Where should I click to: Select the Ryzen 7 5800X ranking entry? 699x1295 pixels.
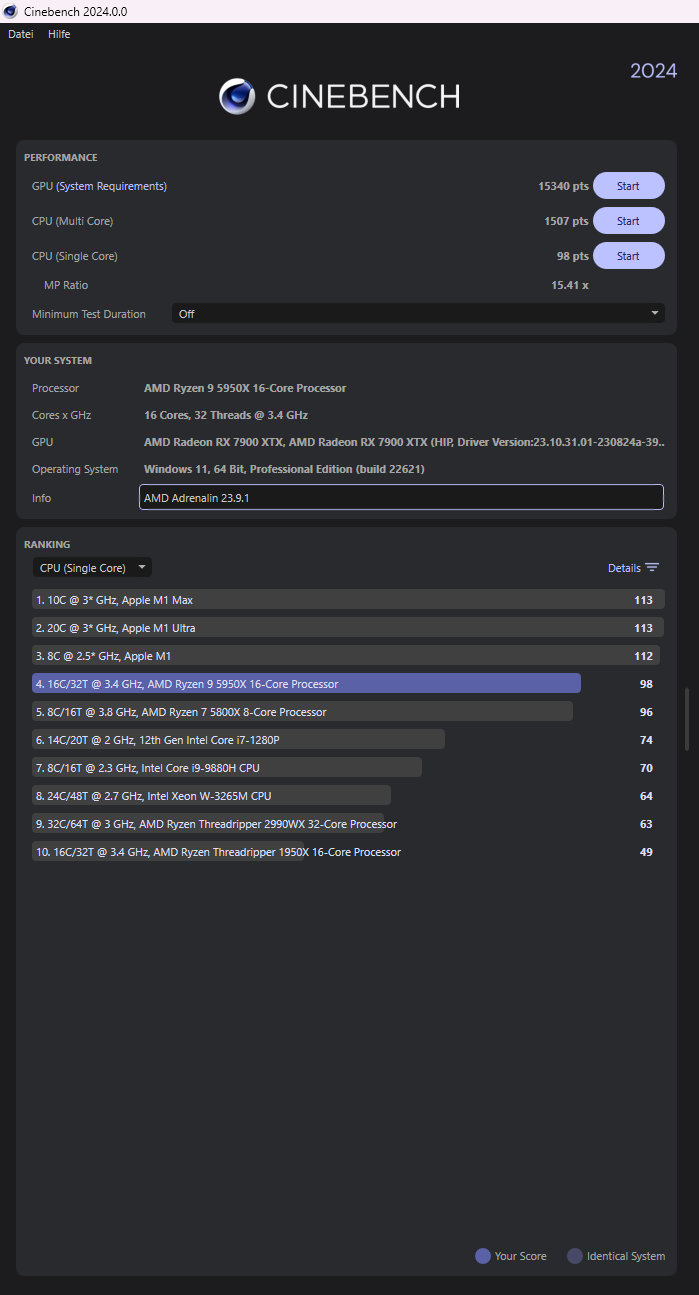coord(302,712)
